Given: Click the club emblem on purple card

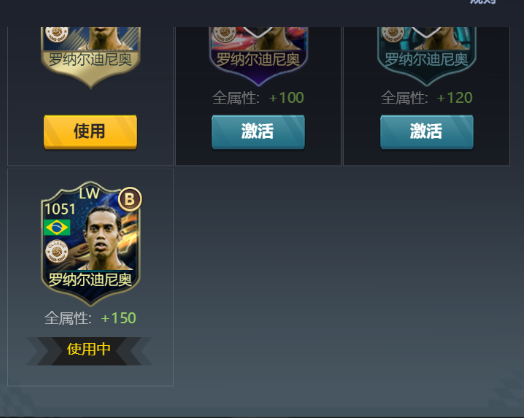Looking at the screenshot, I should pos(225,34).
